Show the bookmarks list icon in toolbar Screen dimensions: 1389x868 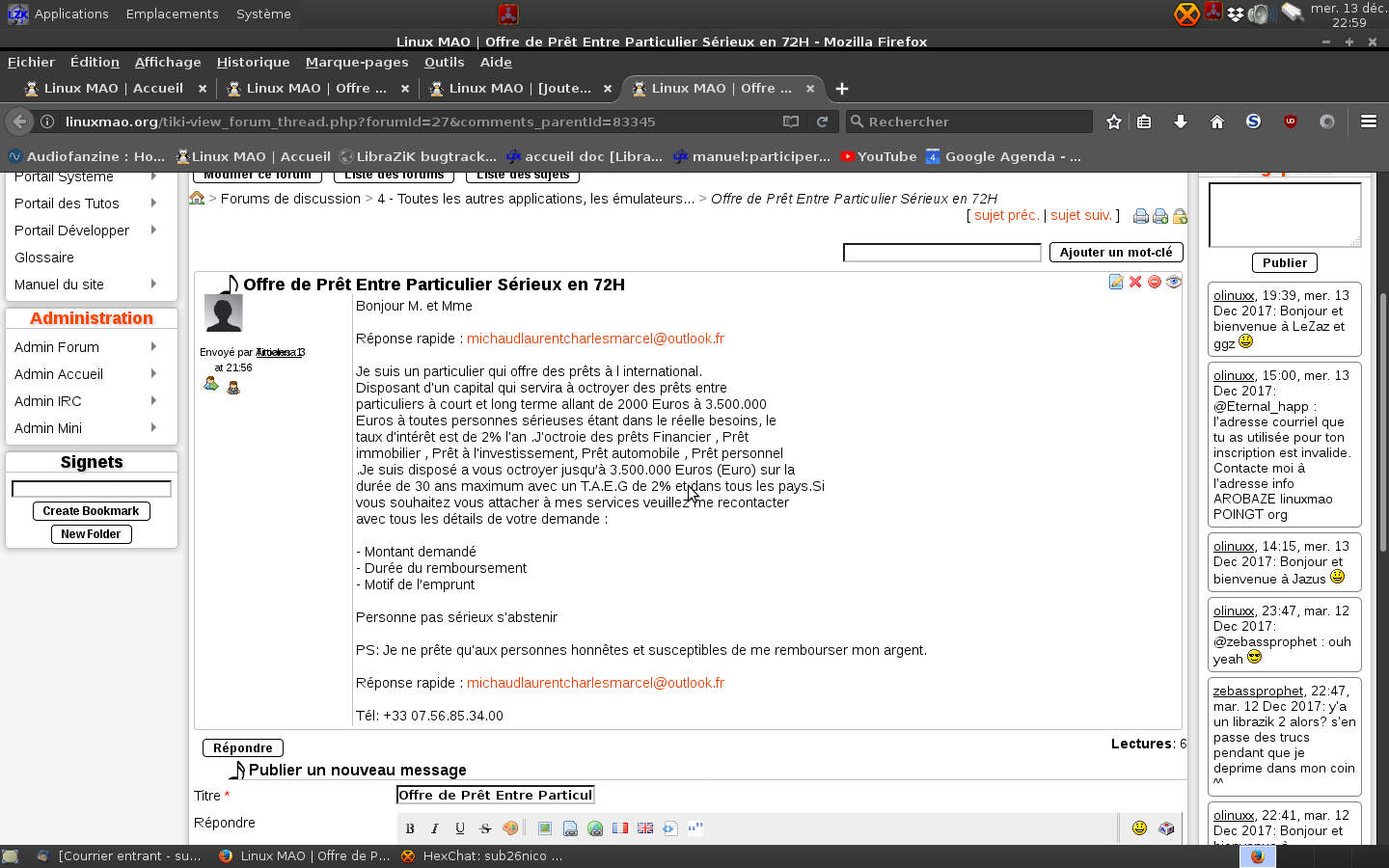(1144, 122)
